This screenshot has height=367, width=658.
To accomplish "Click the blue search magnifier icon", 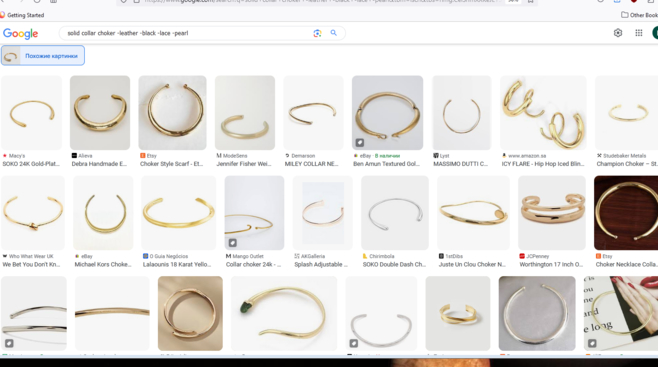I will click(x=334, y=33).
